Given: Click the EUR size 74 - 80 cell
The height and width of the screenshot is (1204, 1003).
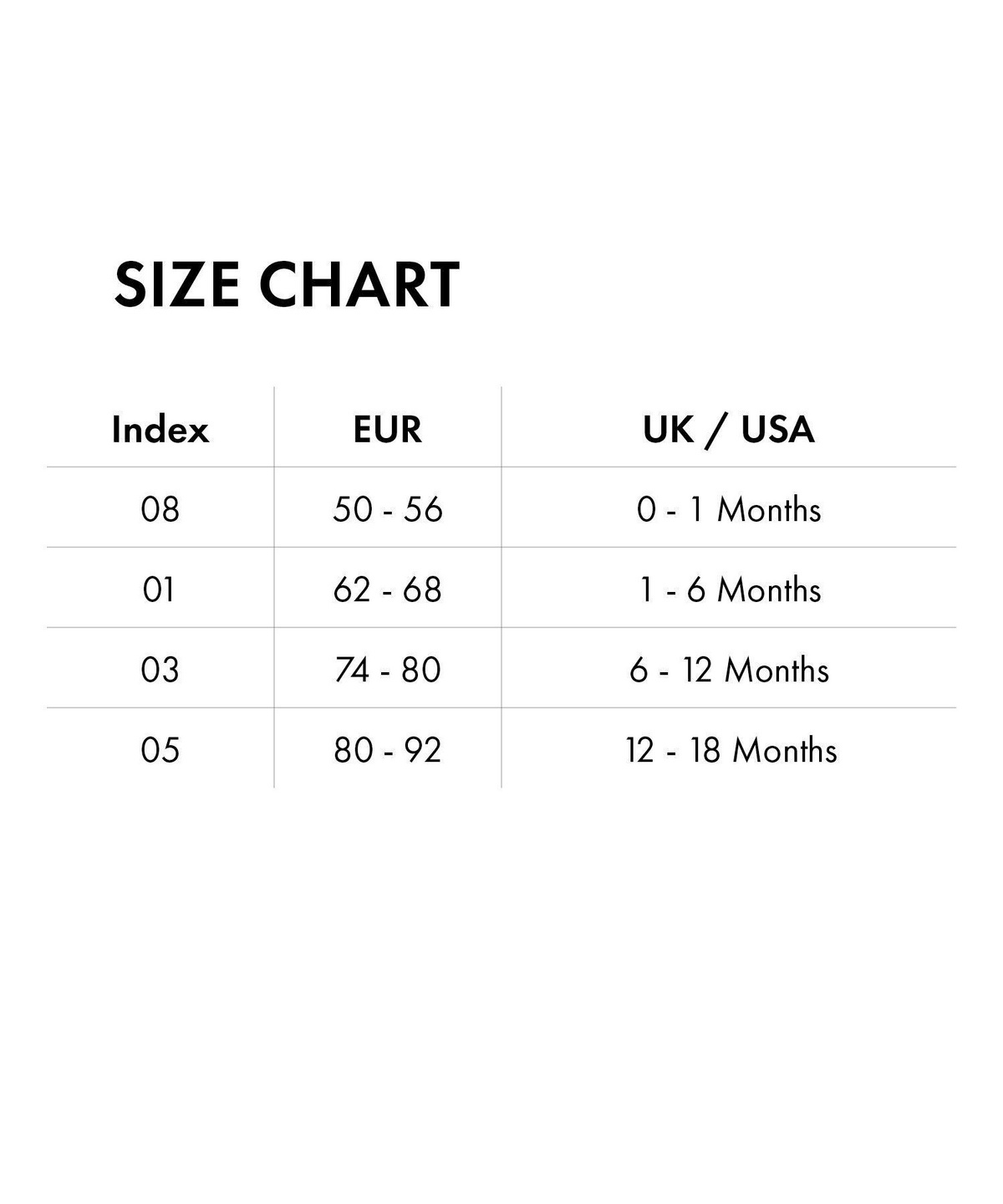Looking at the screenshot, I should point(388,670).
